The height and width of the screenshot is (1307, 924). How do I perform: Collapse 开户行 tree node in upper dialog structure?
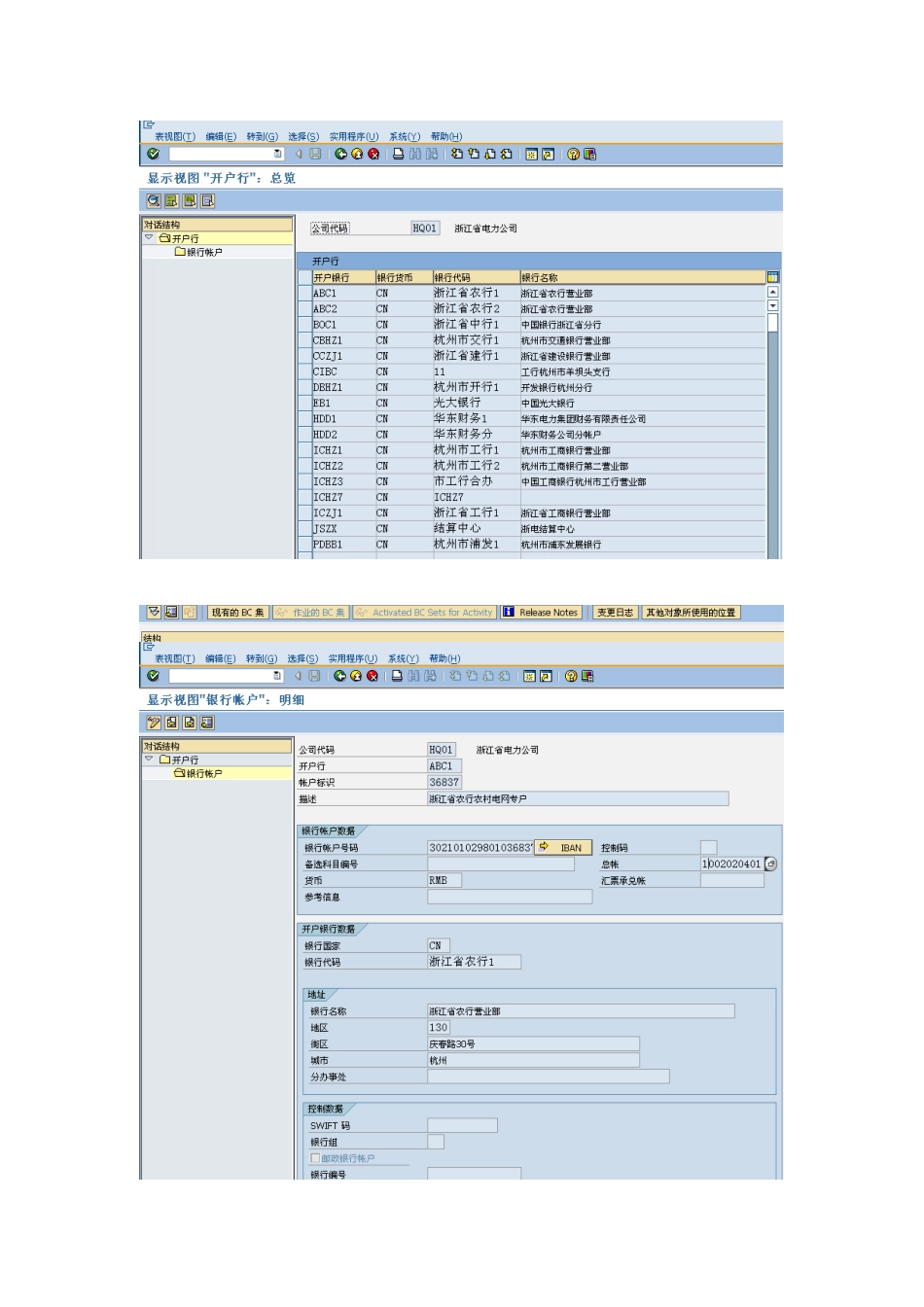pyautogui.click(x=149, y=237)
